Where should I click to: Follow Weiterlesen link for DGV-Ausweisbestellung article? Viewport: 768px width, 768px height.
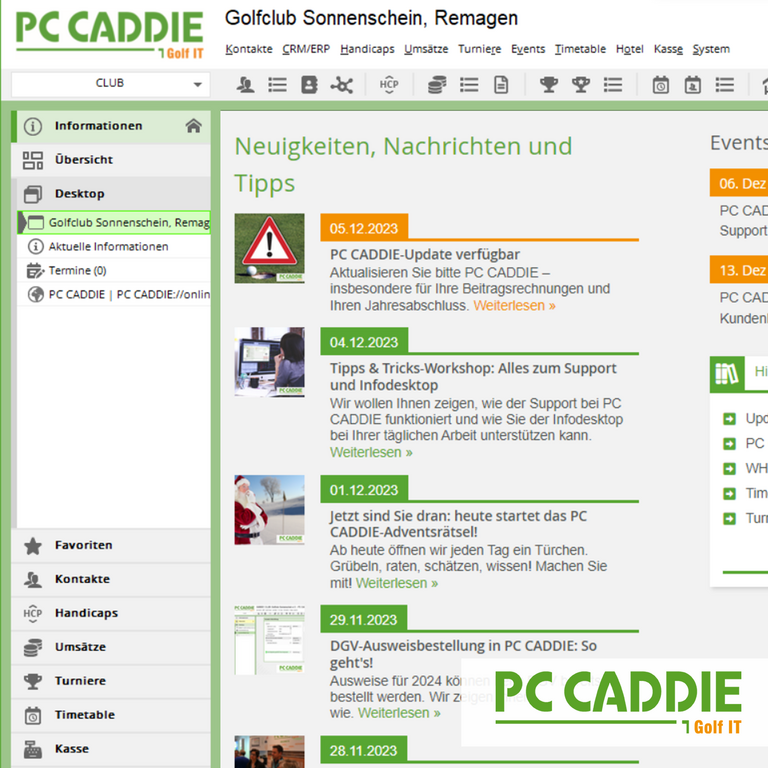(x=399, y=713)
